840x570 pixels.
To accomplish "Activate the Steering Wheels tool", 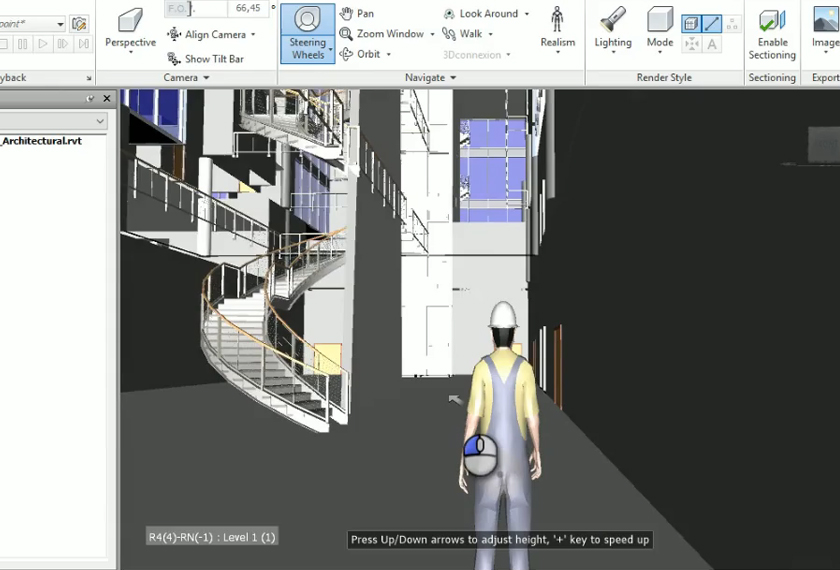I will [307, 33].
